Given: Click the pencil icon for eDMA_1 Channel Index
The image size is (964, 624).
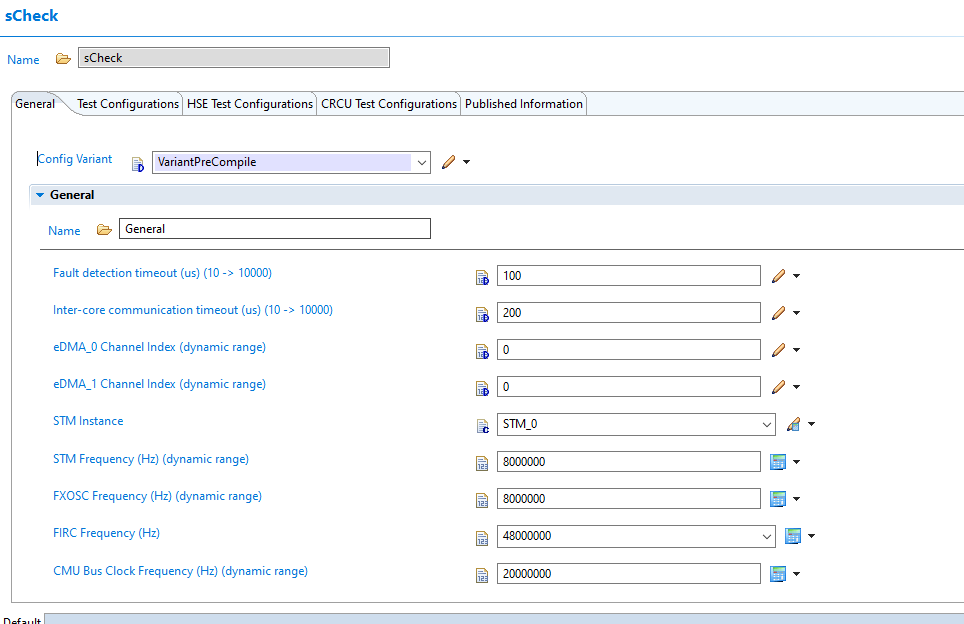Looking at the screenshot, I should [x=778, y=387].
